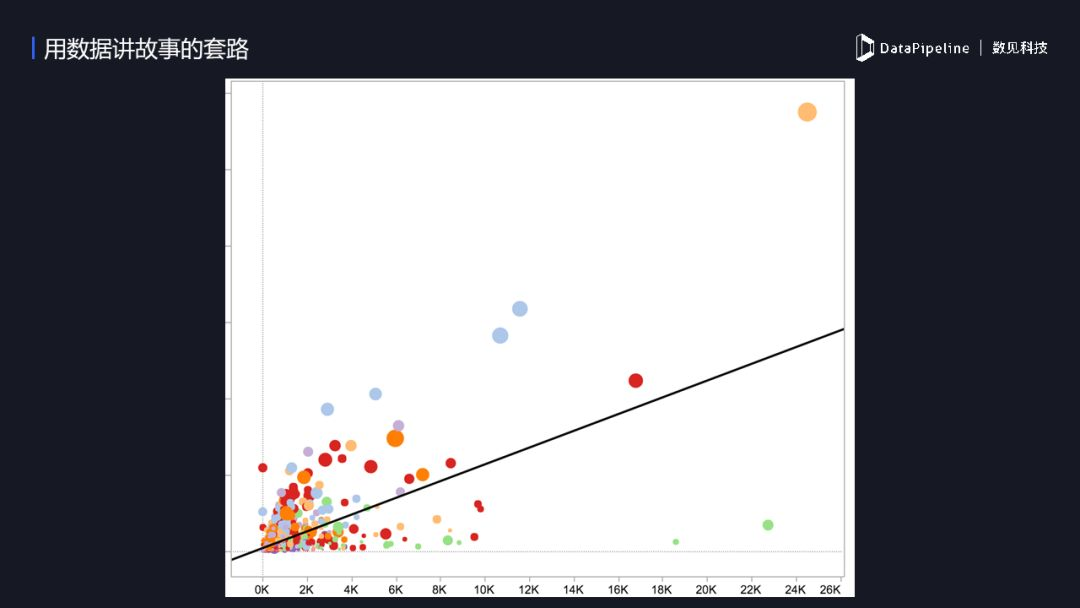Click the large orange bubble near 6K
This screenshot has width=1080, height=608.
pos(395,438)
